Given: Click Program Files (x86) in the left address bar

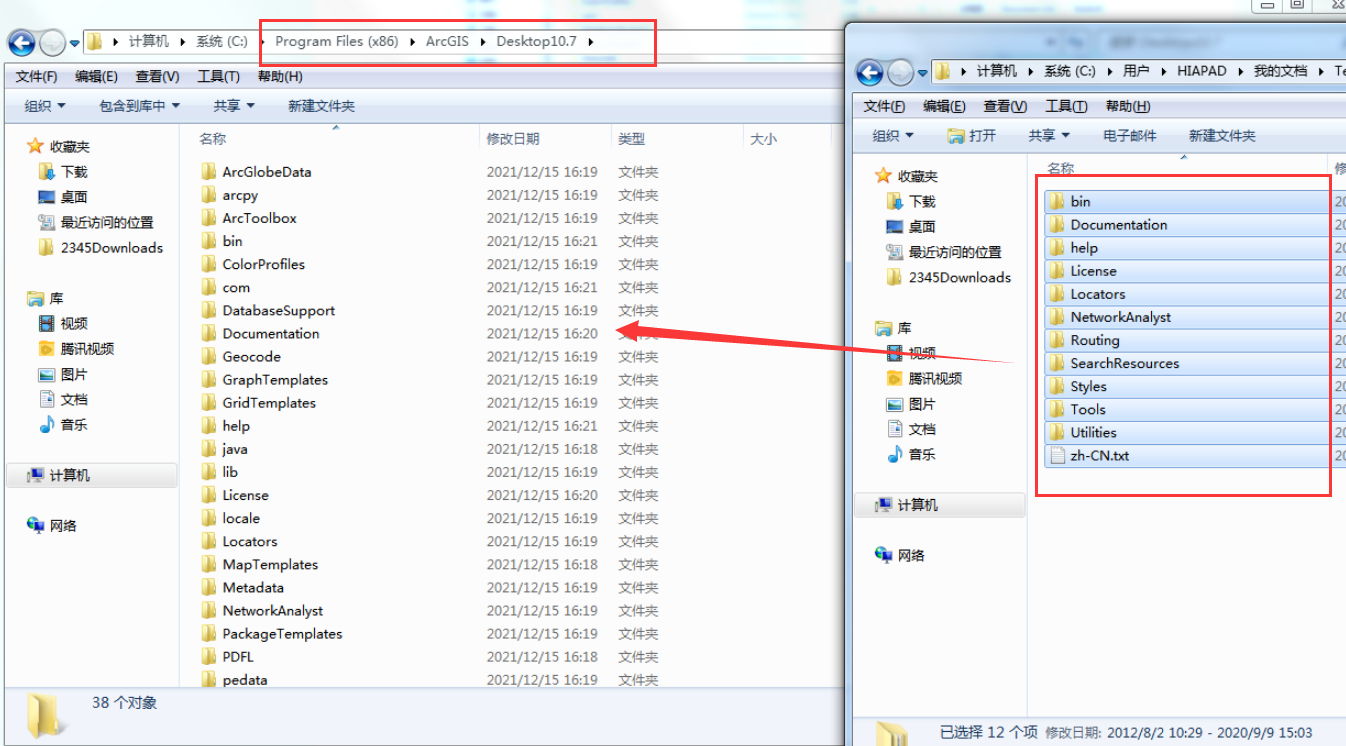Looking at the screenshot, I should click(x=336, y=41).
